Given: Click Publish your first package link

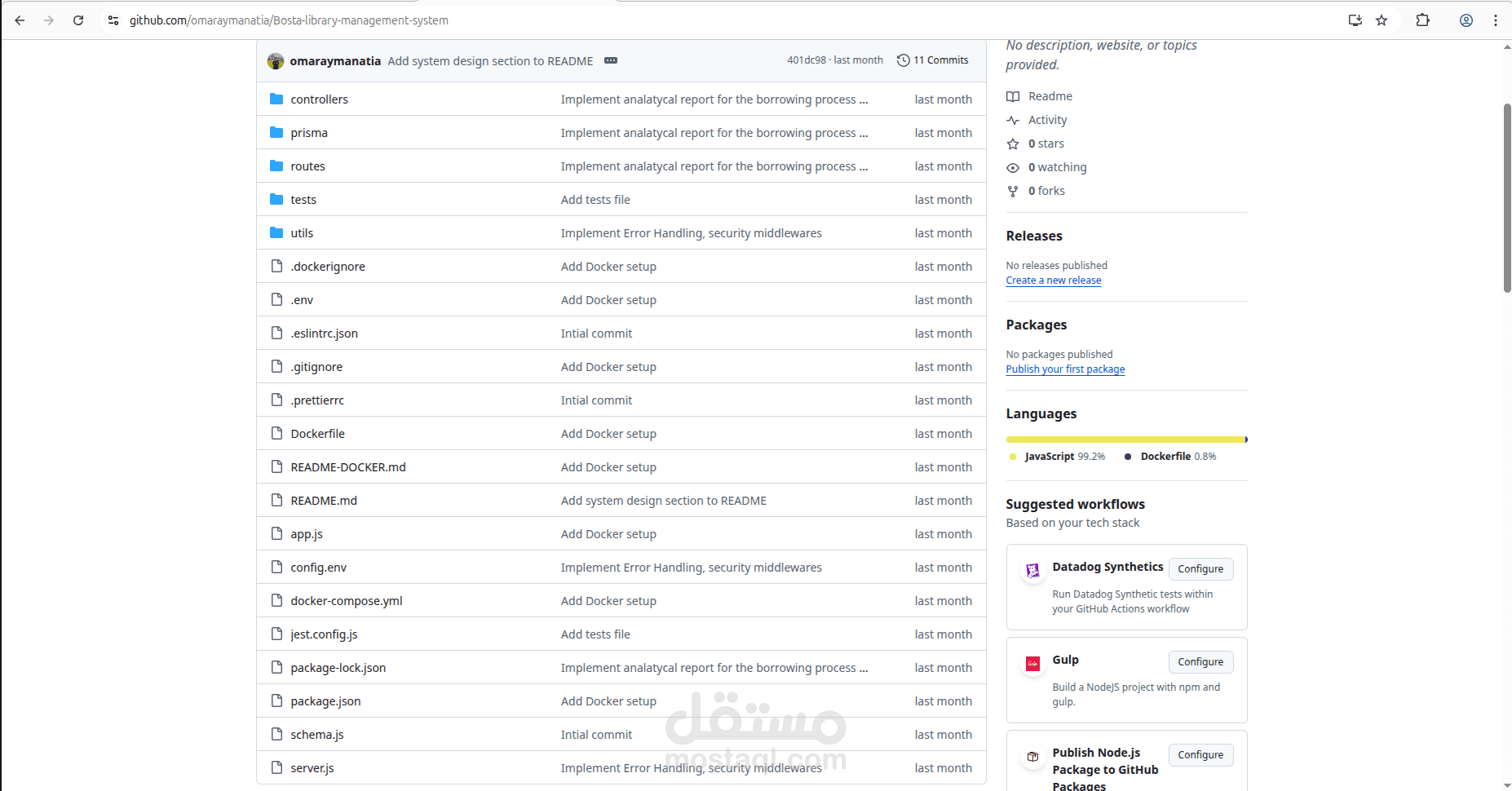Looking at the screenshot, I should point(1065,369).
